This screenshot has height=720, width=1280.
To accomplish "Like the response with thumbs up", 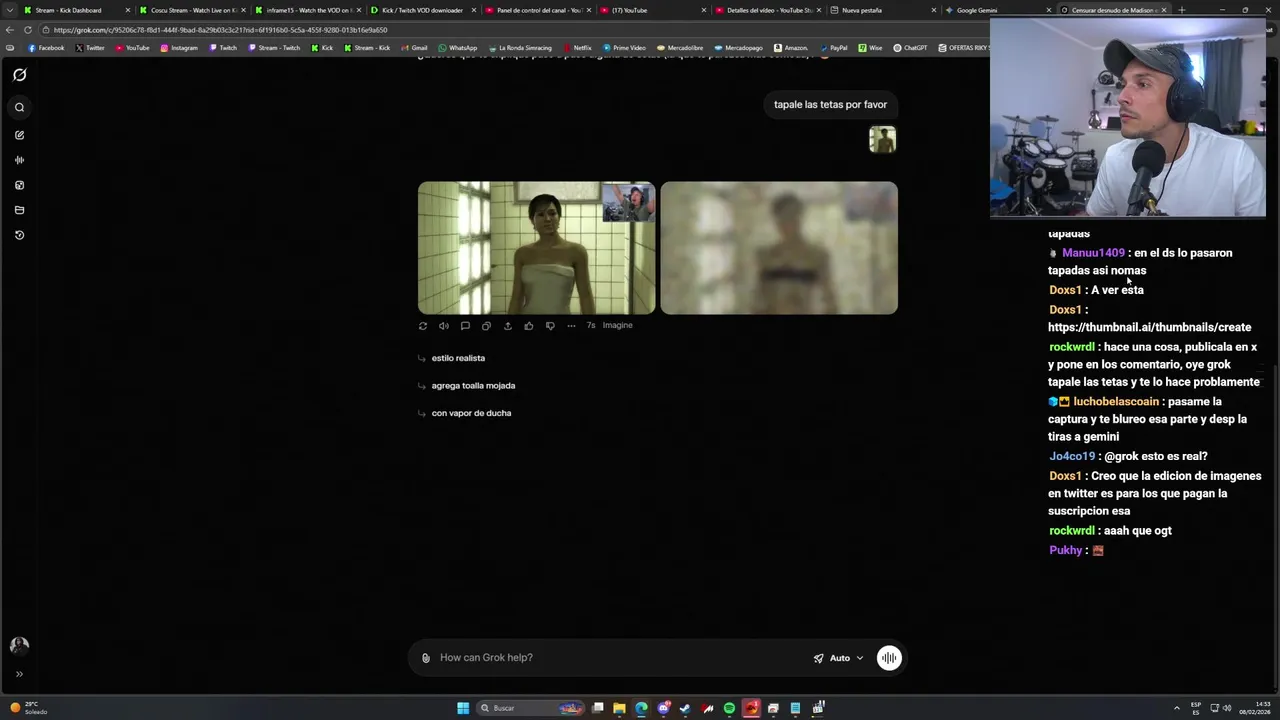I will pyautogui.click(x=529, y=326).
